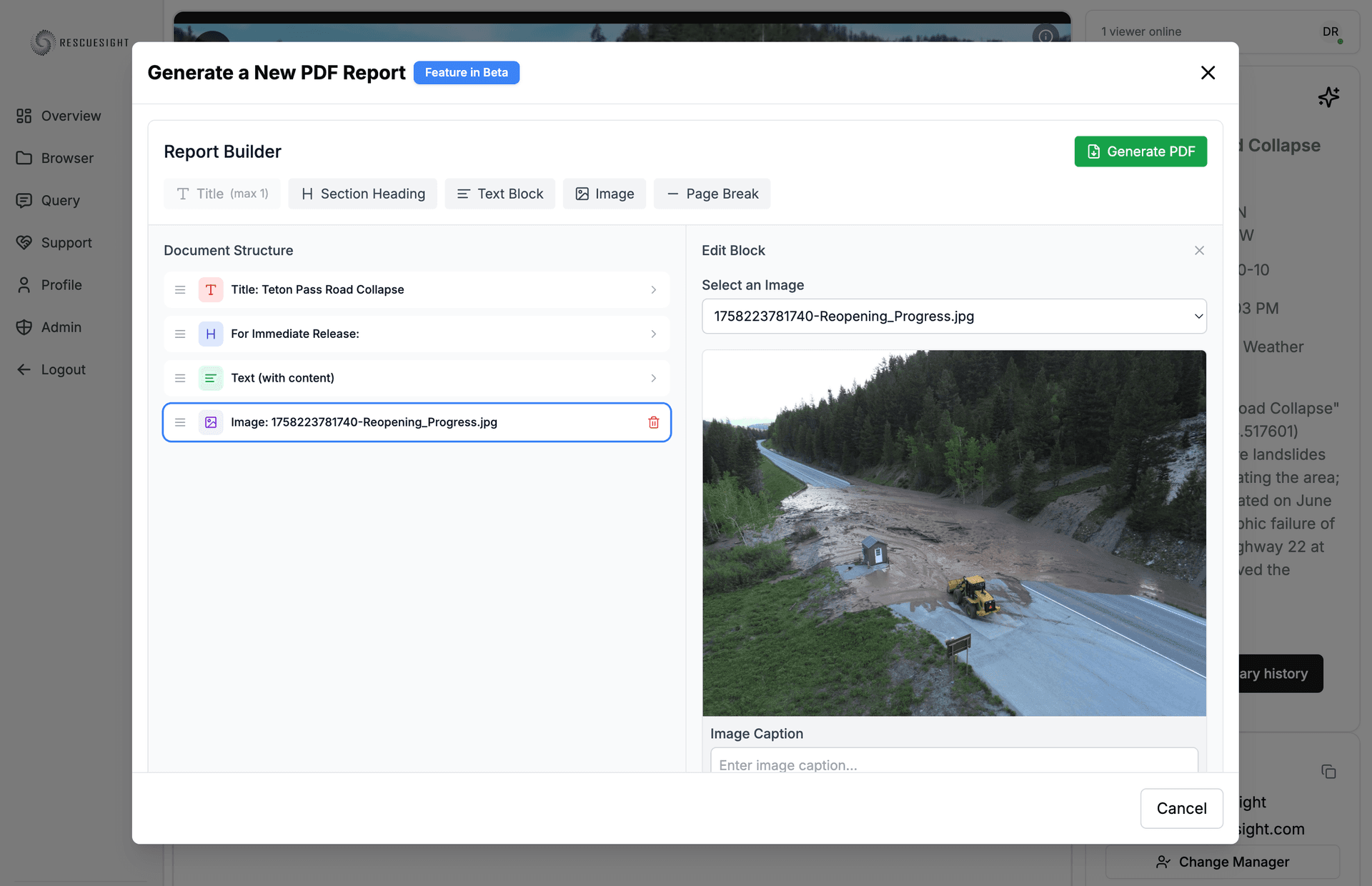Screen dimensions: 1372x886
Task: Expand the Teton Pass Road Collapse title block
Action: [652, 289]
